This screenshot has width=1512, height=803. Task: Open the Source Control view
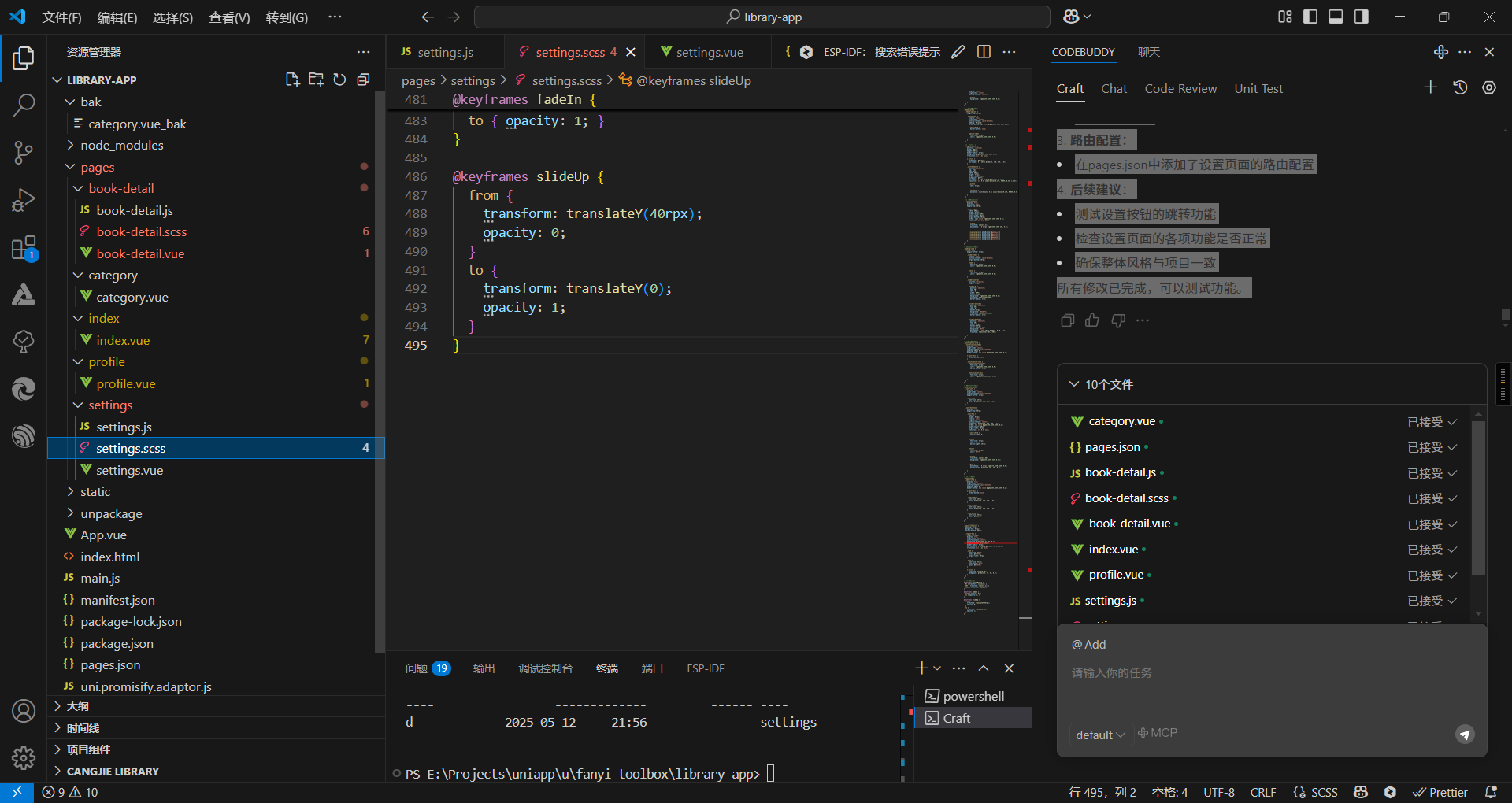pyautogui.click(x=24, y=152)
